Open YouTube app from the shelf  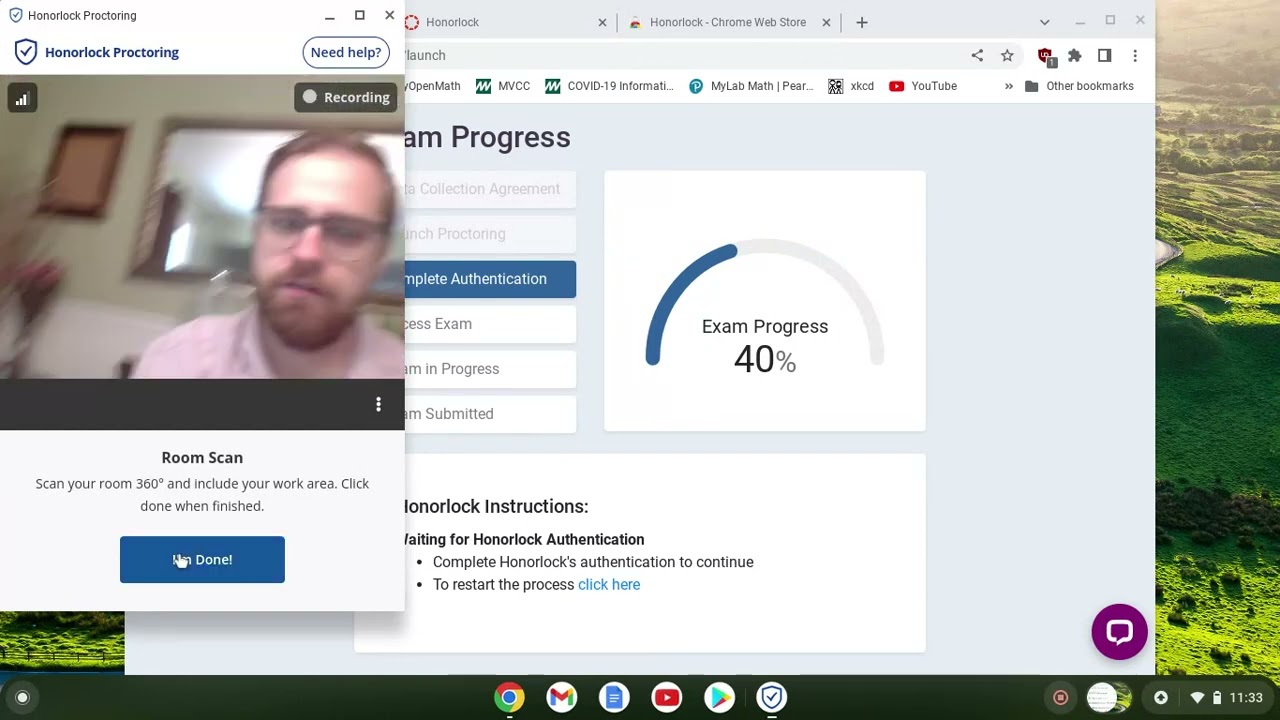pos(667,698)
